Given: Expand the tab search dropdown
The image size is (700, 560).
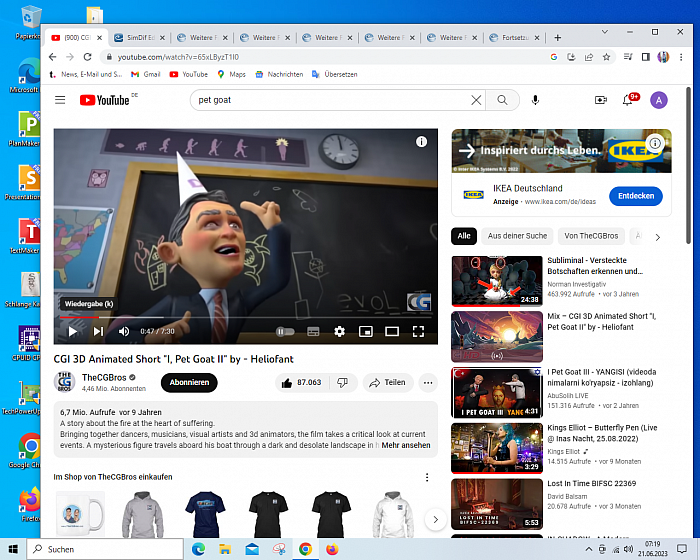Looking at the screenshot, I should pos(605,32).
